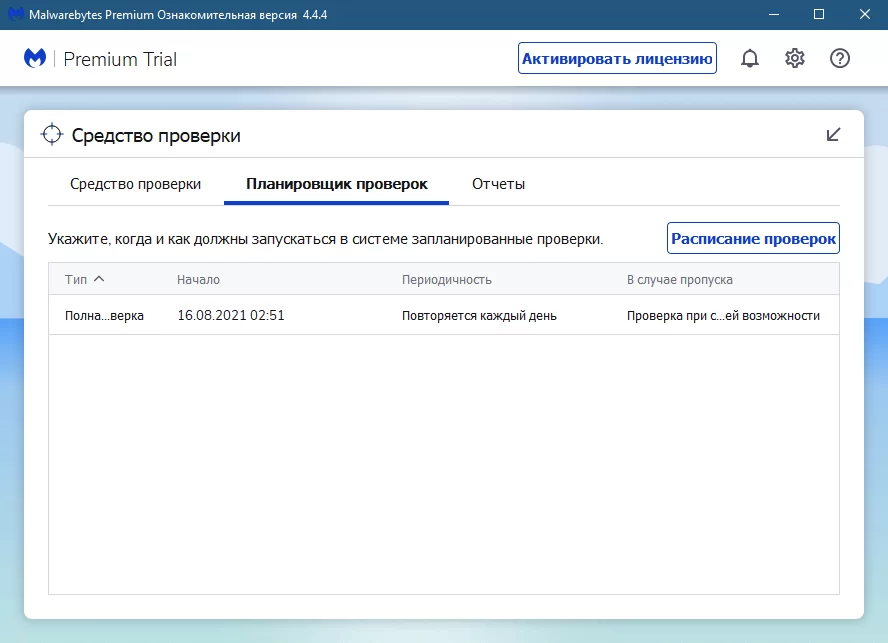
Task: Select the Полна...верка scan row
Action: [x=444, y=315]
